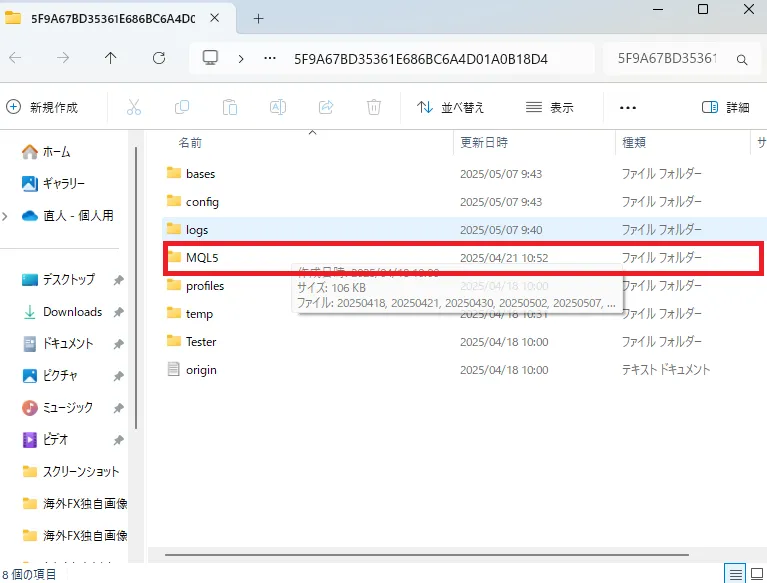
Task: Sort by 名前 column header
Action: (x=190, y=143)
